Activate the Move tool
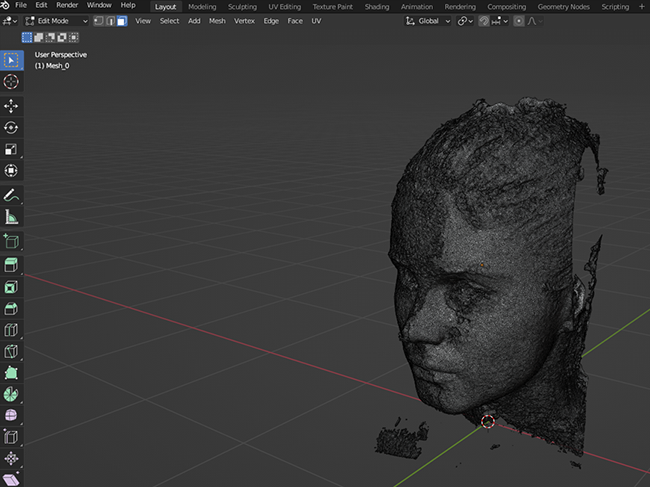 point(12,106)
